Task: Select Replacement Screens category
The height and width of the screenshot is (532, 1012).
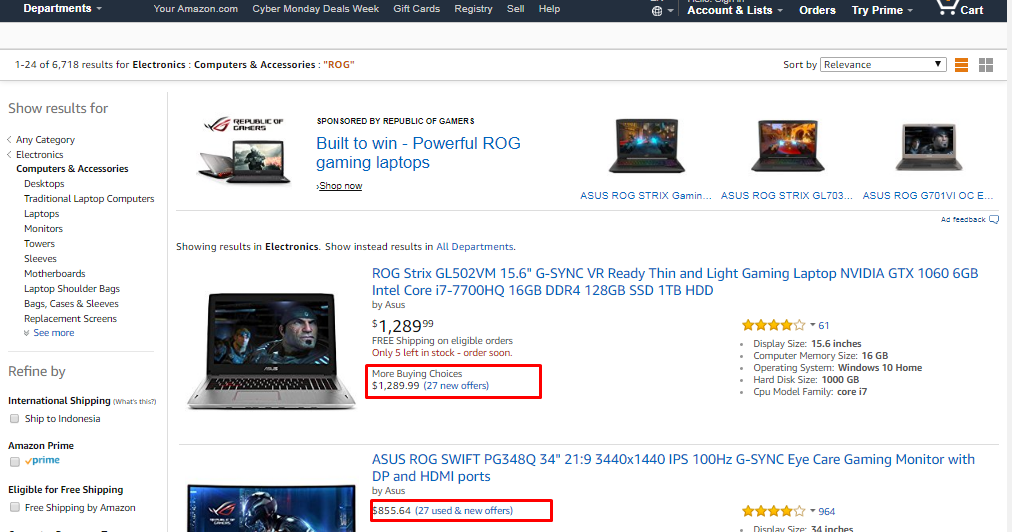Action: [x=70, y=318]
